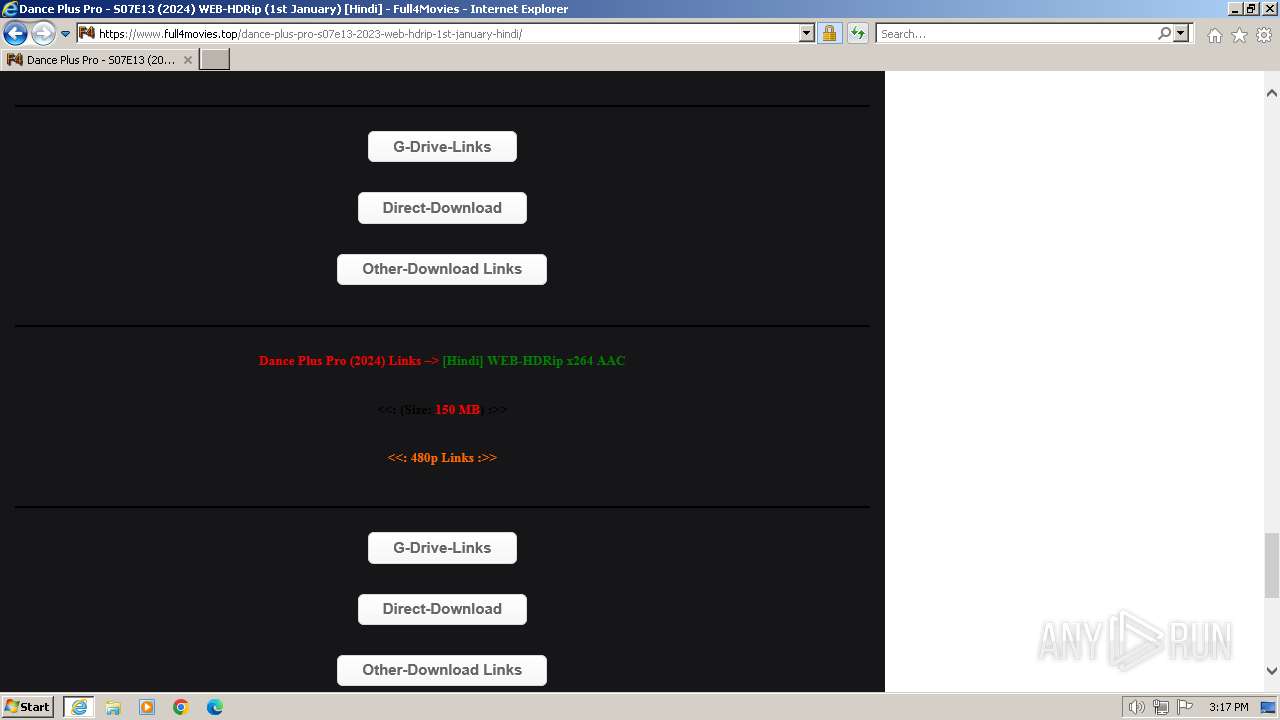This screenshot has height=720, width=1280.
Task: Click Internet Explorer taskbar icon
Action: click(x=79, y=707)
